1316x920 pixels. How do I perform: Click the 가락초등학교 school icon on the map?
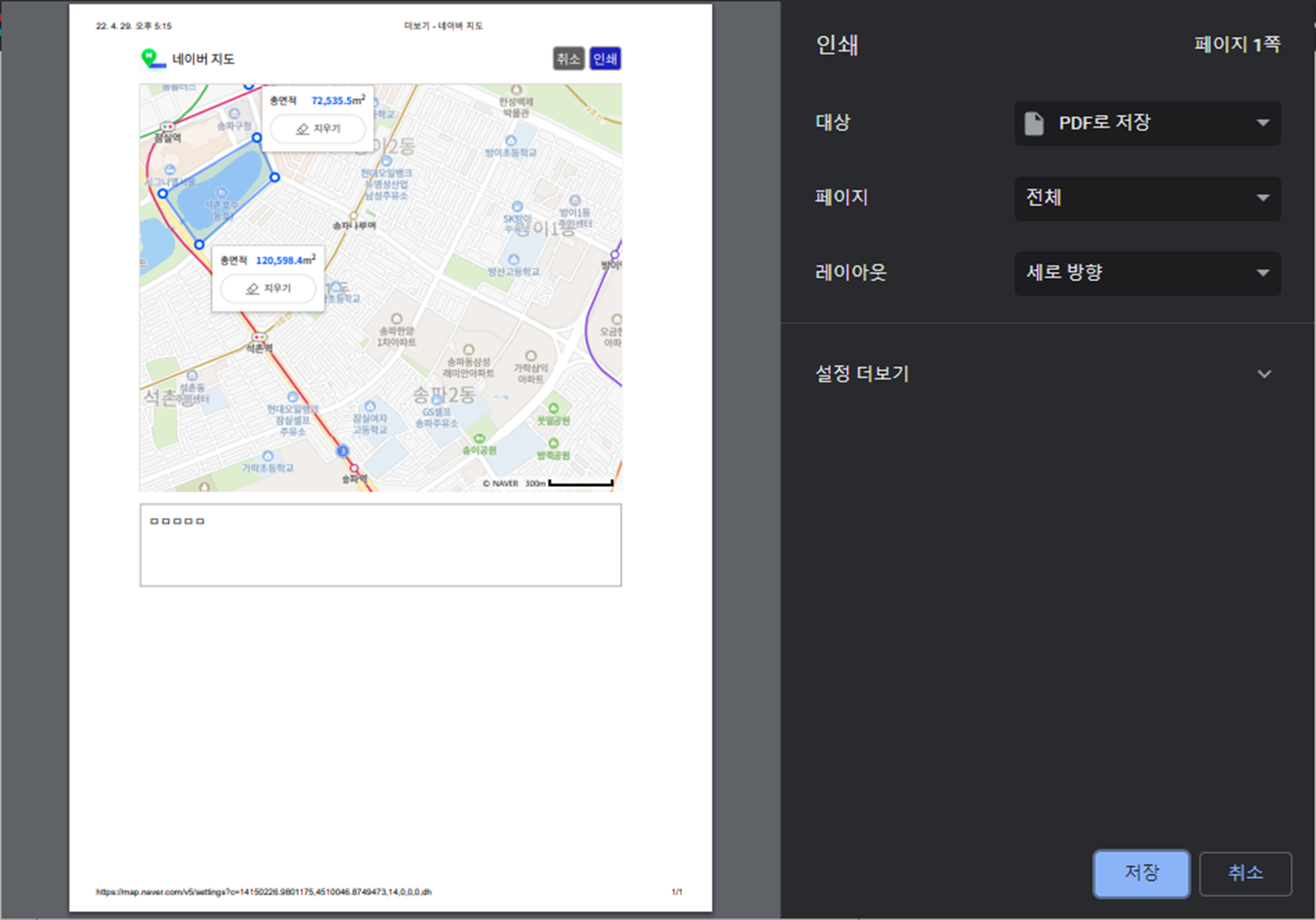pyautogui.click(x=267, y=456)
